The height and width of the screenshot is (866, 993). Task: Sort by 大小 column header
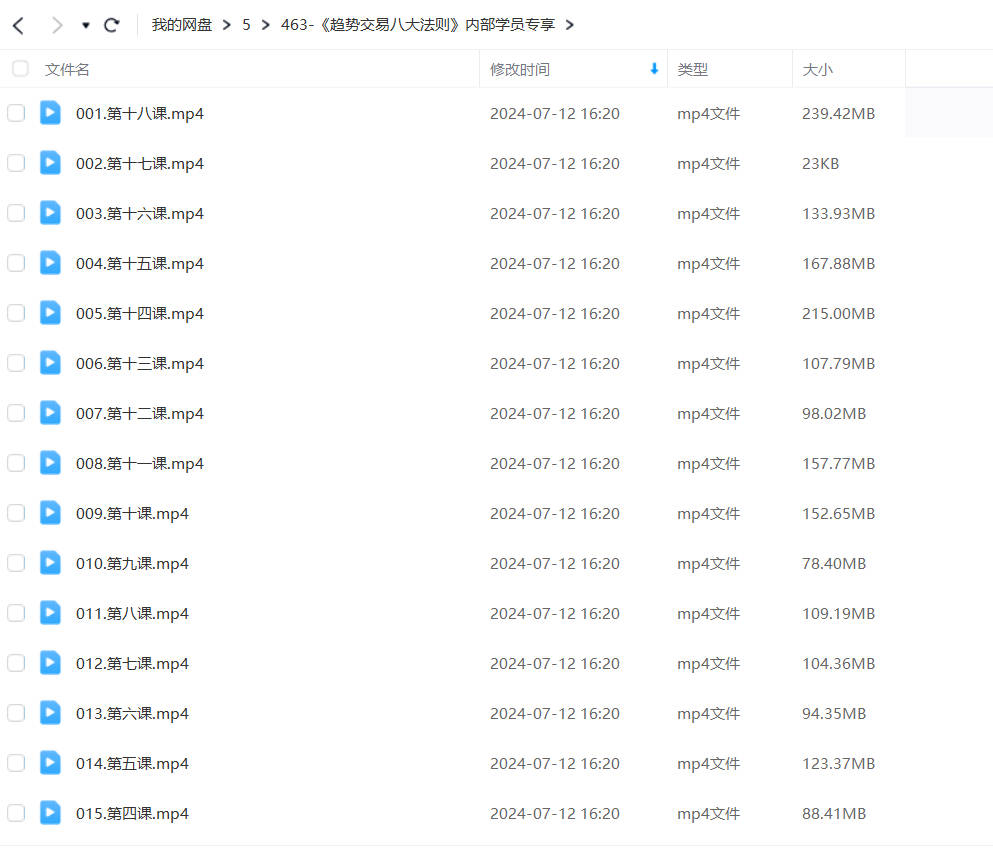818,70
